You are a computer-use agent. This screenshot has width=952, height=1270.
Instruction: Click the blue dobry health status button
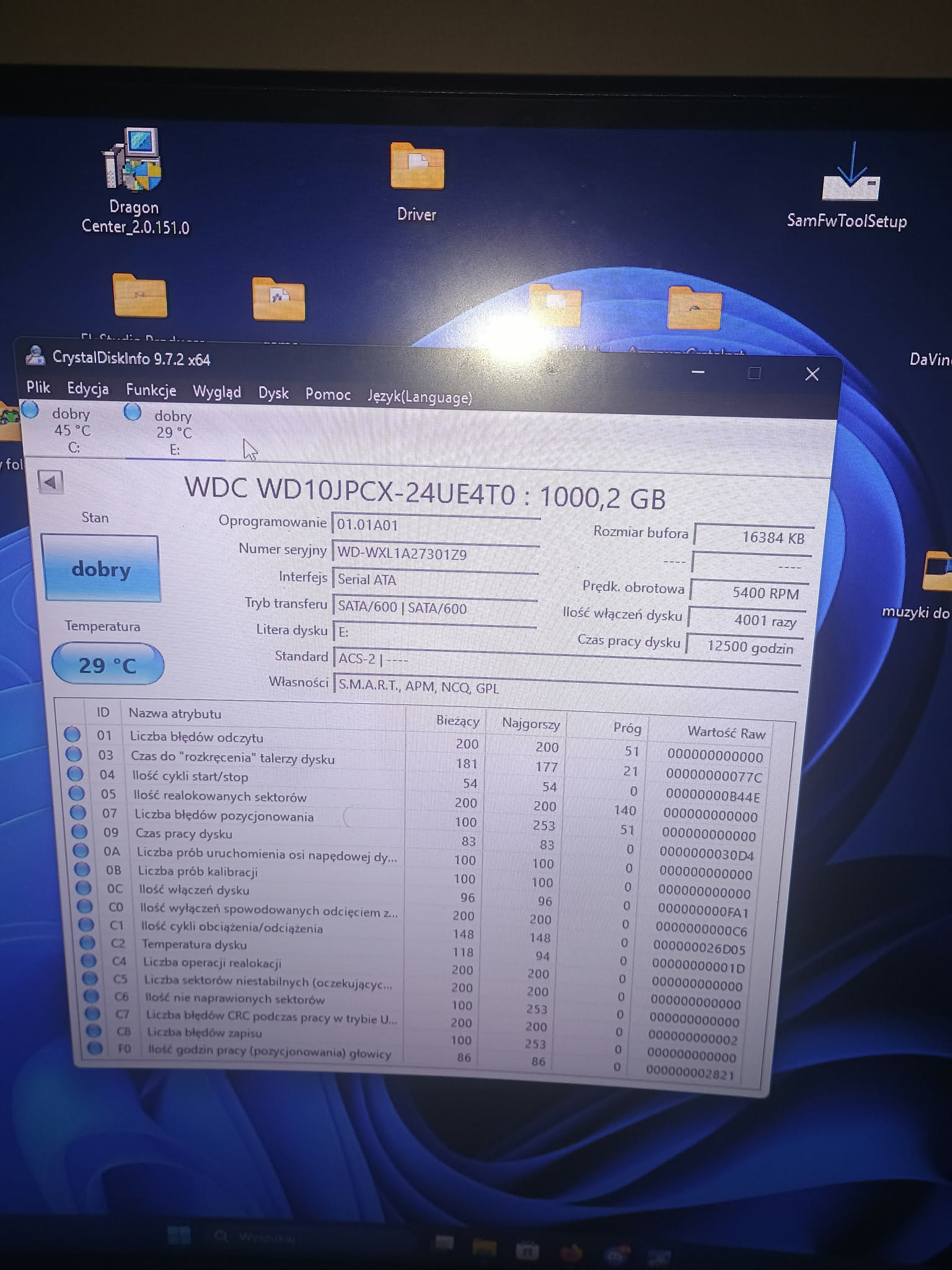(100, 569)
